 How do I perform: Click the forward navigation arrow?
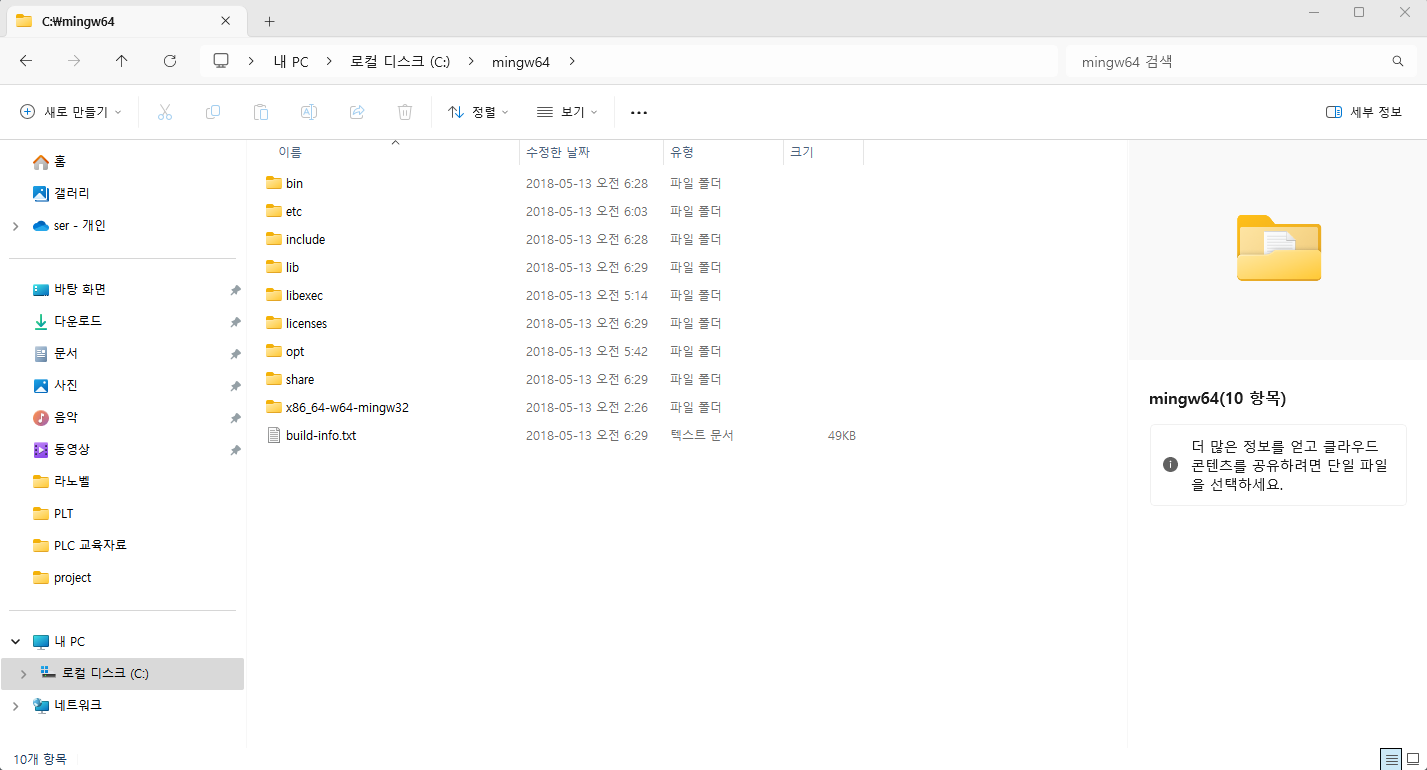74,61
